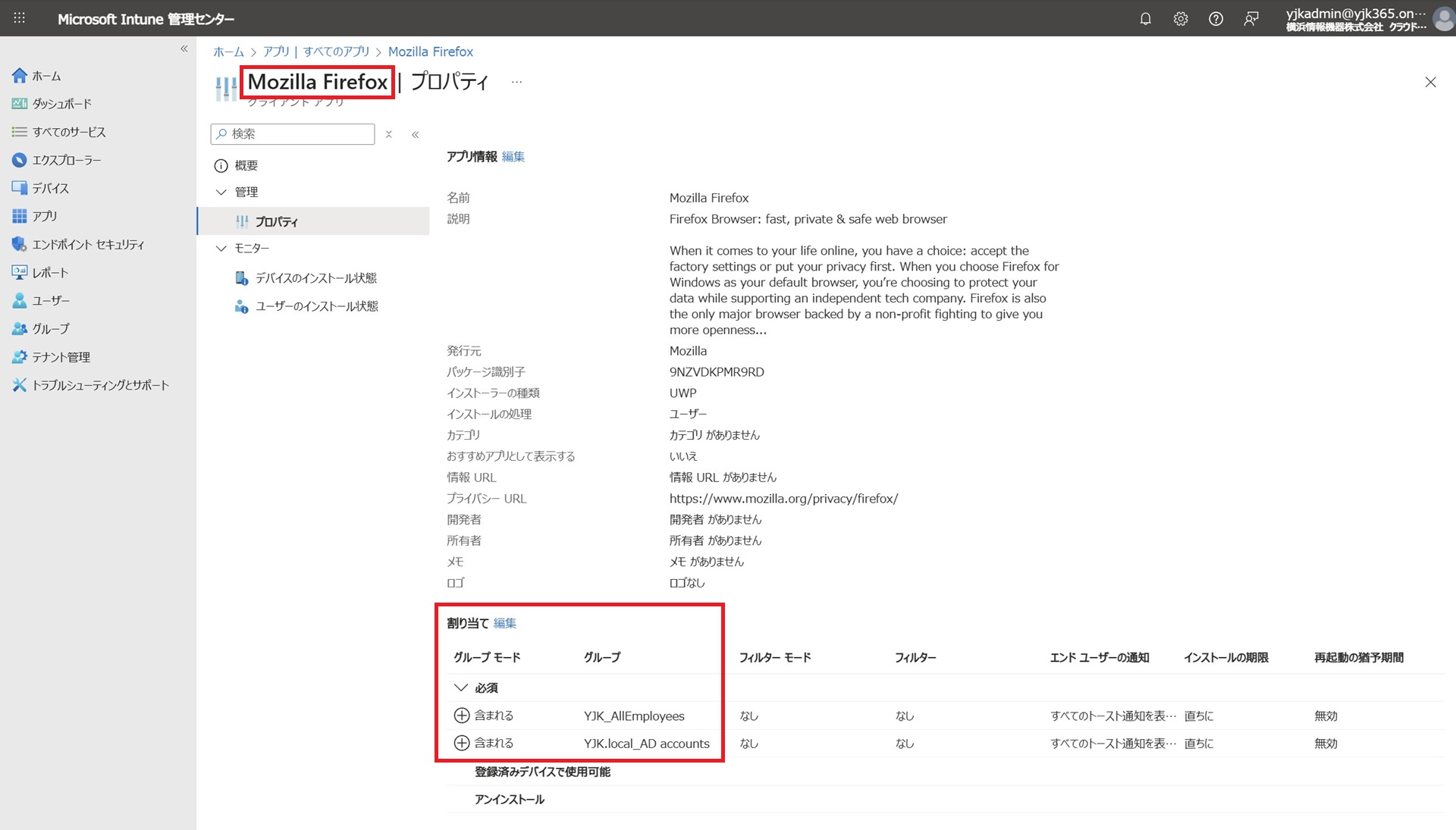Viewport: 1456px width, 830px height.
Task: Open エンドポイント セキュリティ shield icon
Action: 20,244
